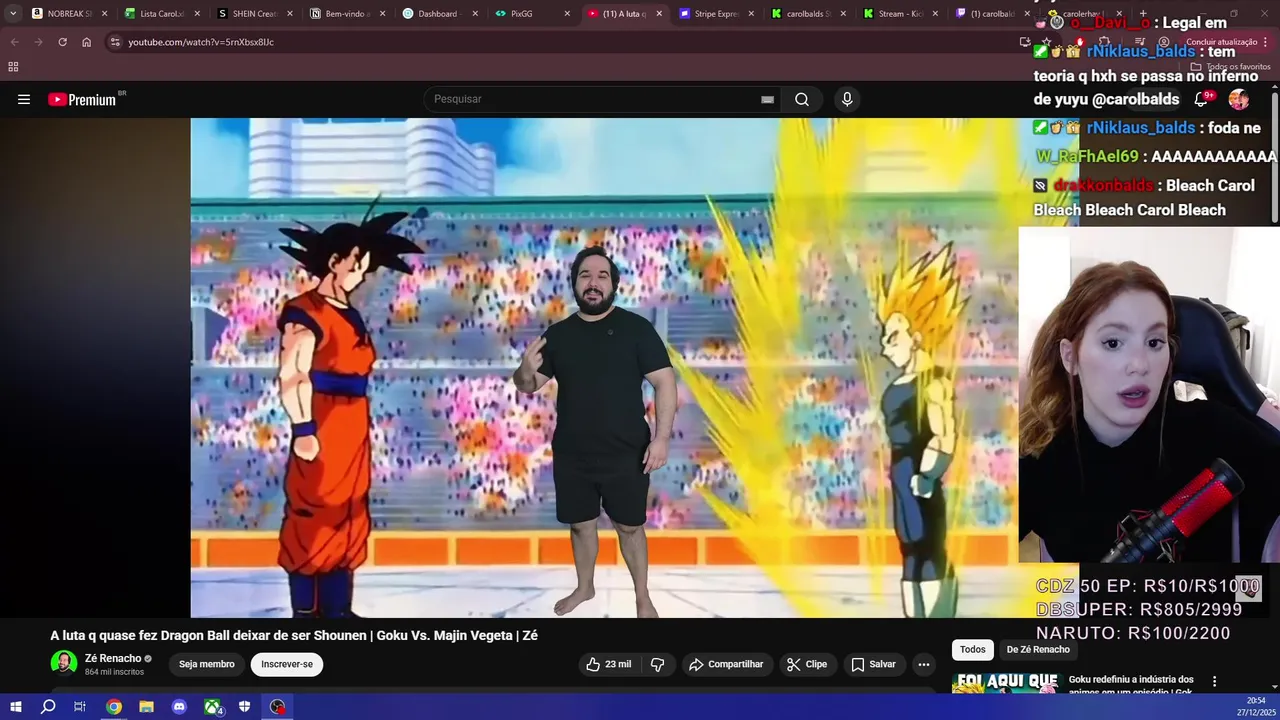Click Concluir atualização Chrome update button

coord(1221,42)
